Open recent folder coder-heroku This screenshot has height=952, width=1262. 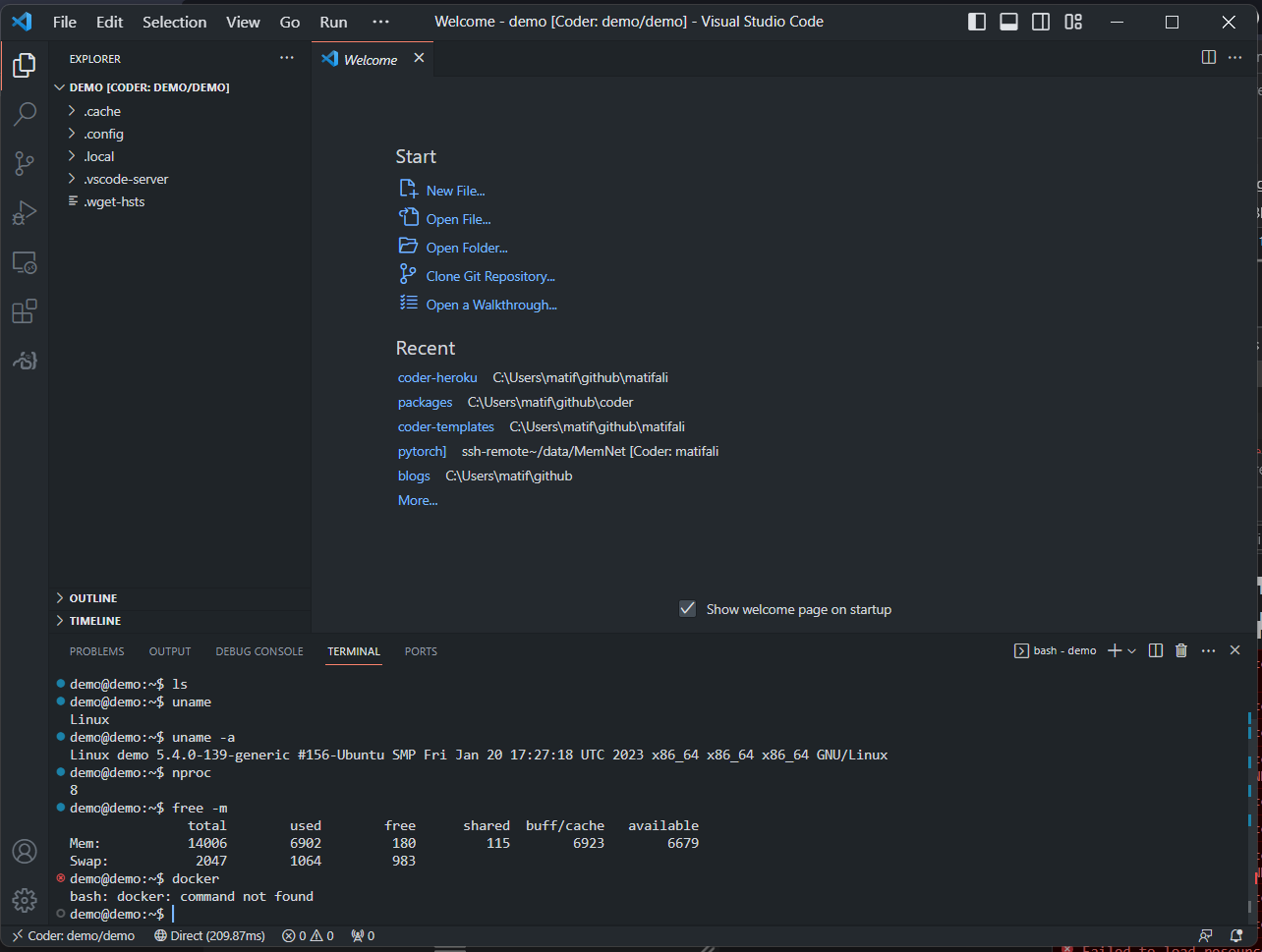coord(437,377)
